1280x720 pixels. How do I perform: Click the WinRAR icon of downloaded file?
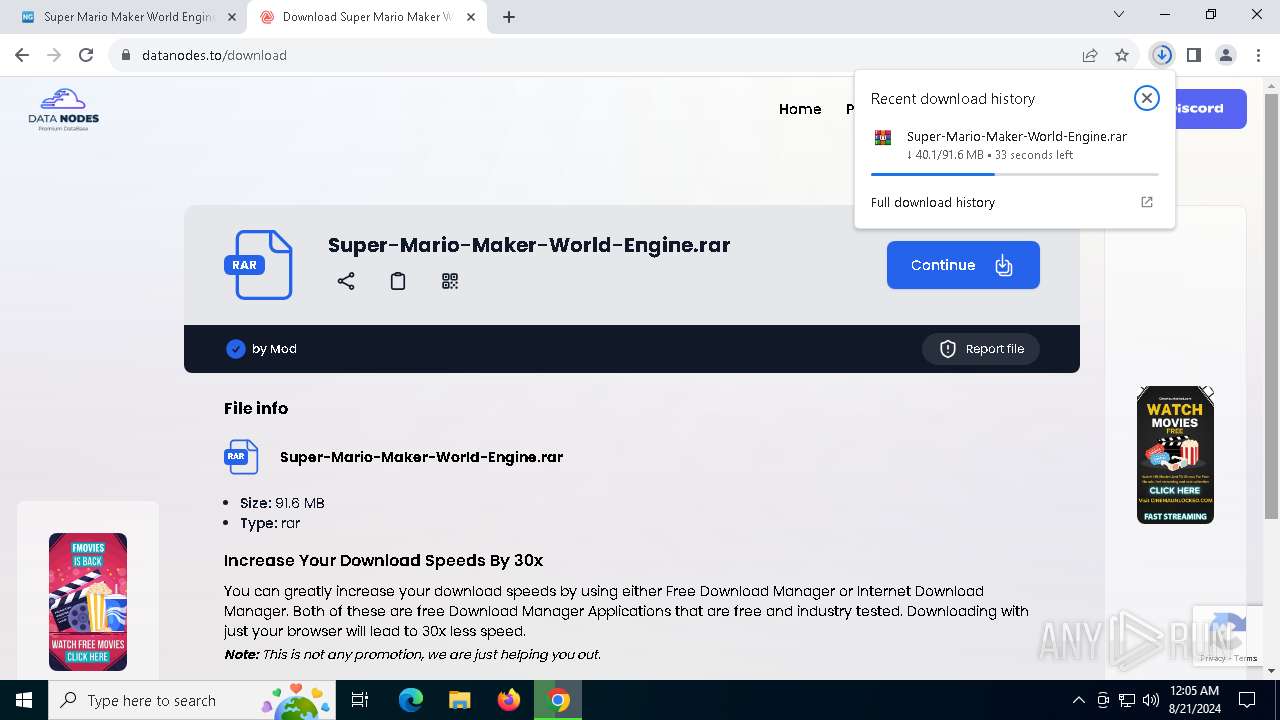pos(882,138)
